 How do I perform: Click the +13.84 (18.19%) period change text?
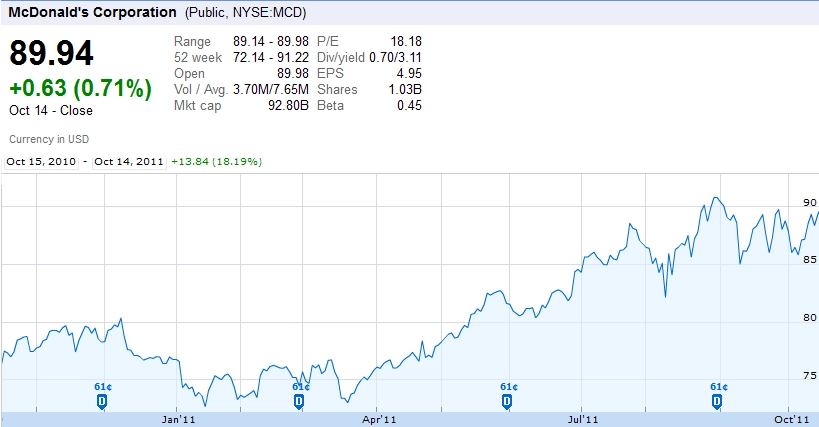(x=217, y=162)
